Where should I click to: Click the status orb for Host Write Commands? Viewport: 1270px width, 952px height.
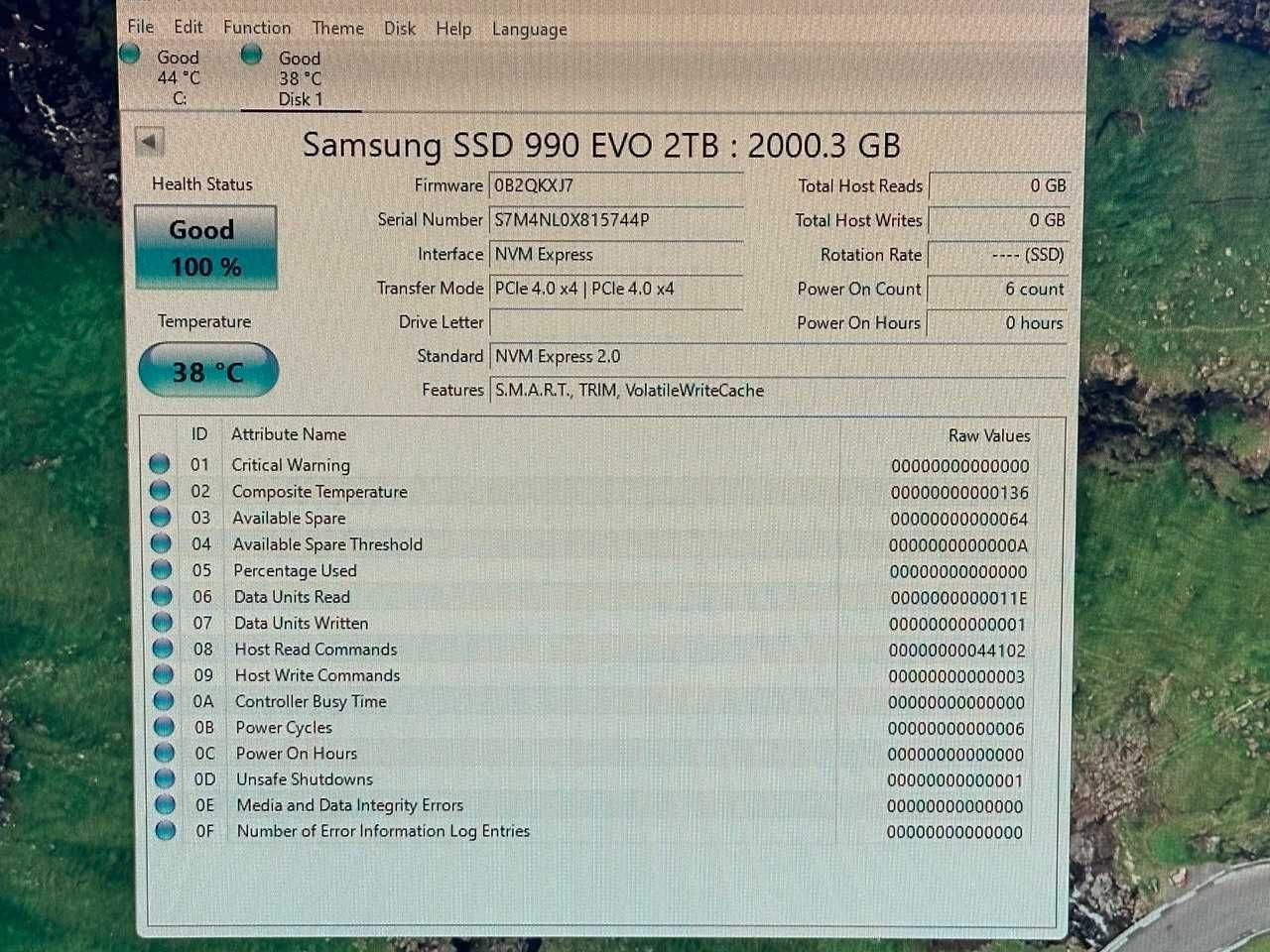(163, 674)
